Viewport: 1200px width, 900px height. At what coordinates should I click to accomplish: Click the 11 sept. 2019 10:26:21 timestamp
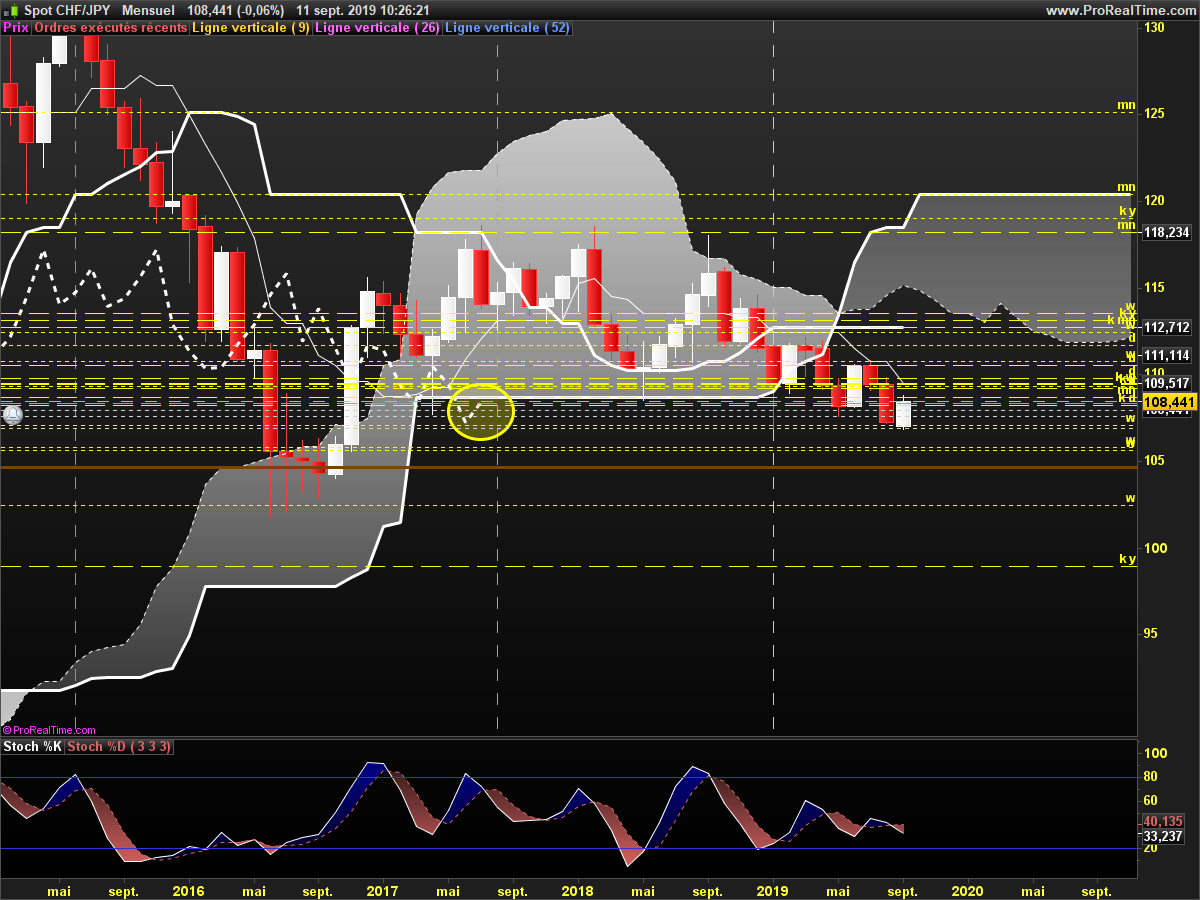coord(363,10)
